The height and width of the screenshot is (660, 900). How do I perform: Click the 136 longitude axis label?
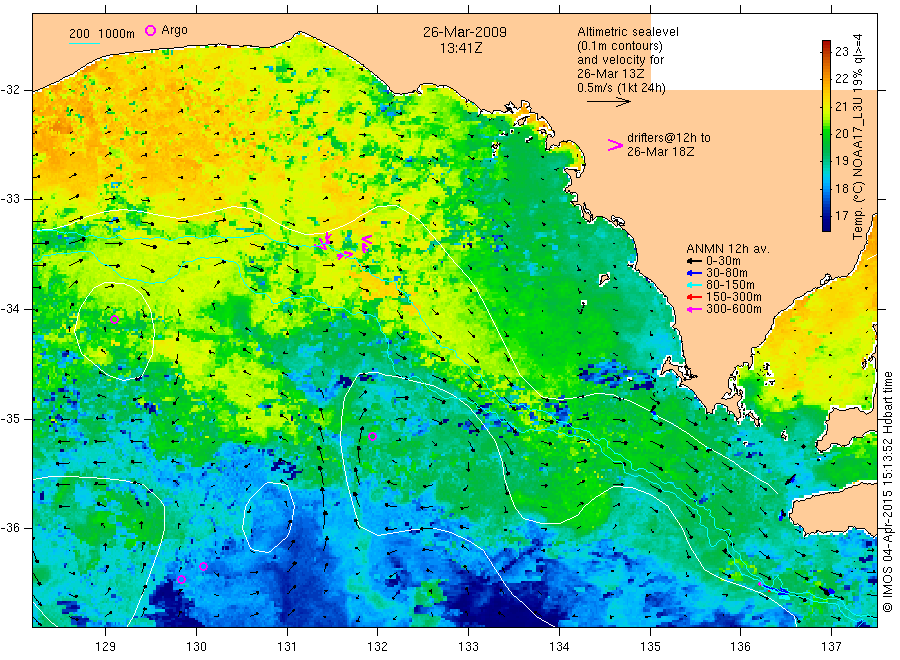click(740, 647)
